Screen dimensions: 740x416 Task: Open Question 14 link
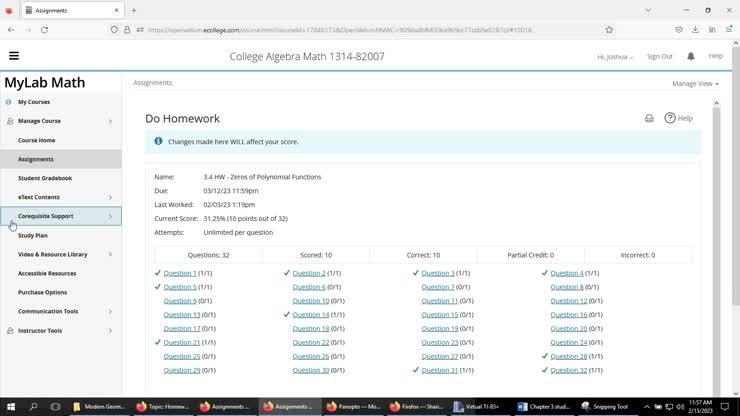[310, 314]
